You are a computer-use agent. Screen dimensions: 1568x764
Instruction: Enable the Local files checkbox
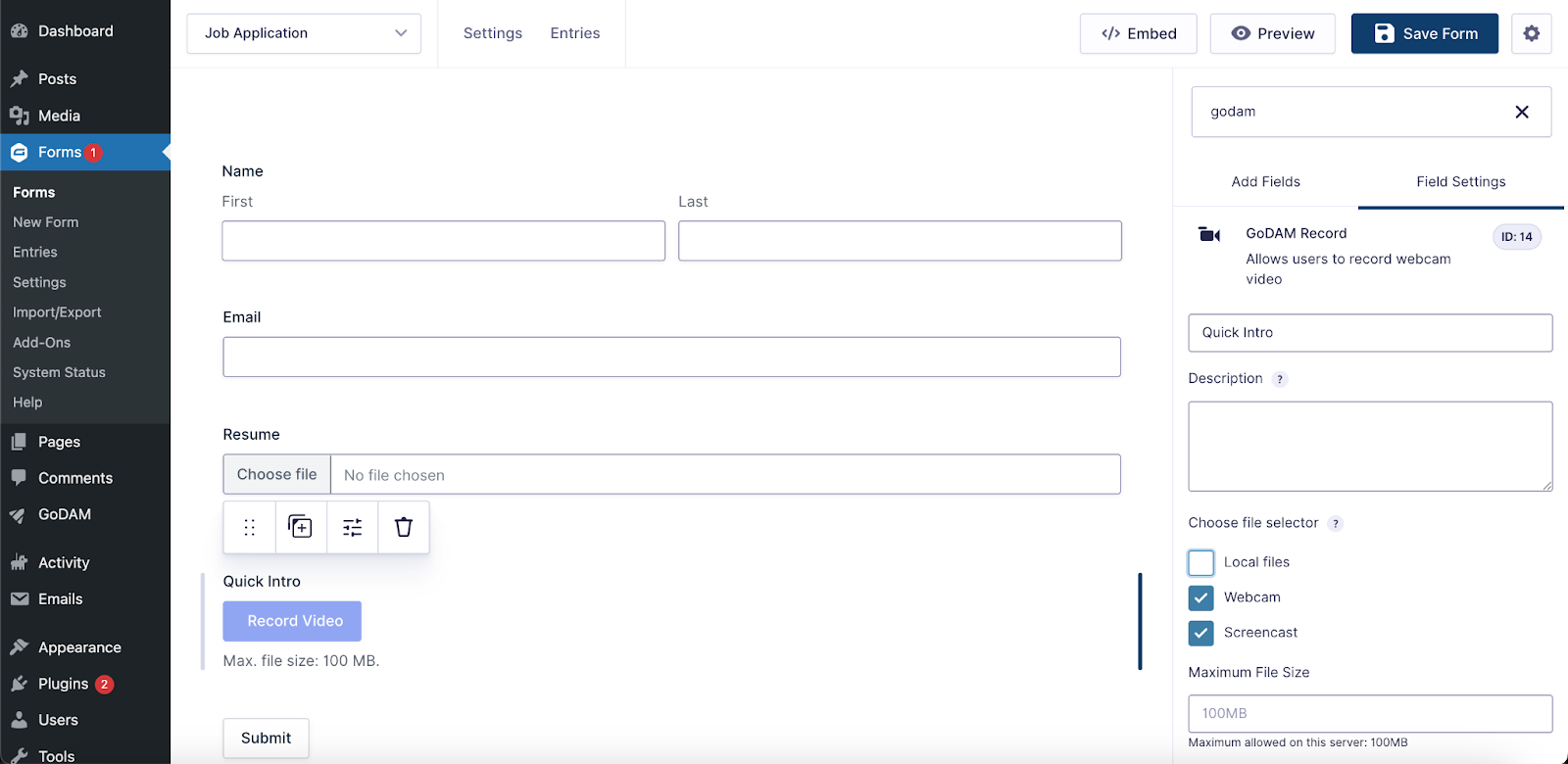[x=1200, y=562]
